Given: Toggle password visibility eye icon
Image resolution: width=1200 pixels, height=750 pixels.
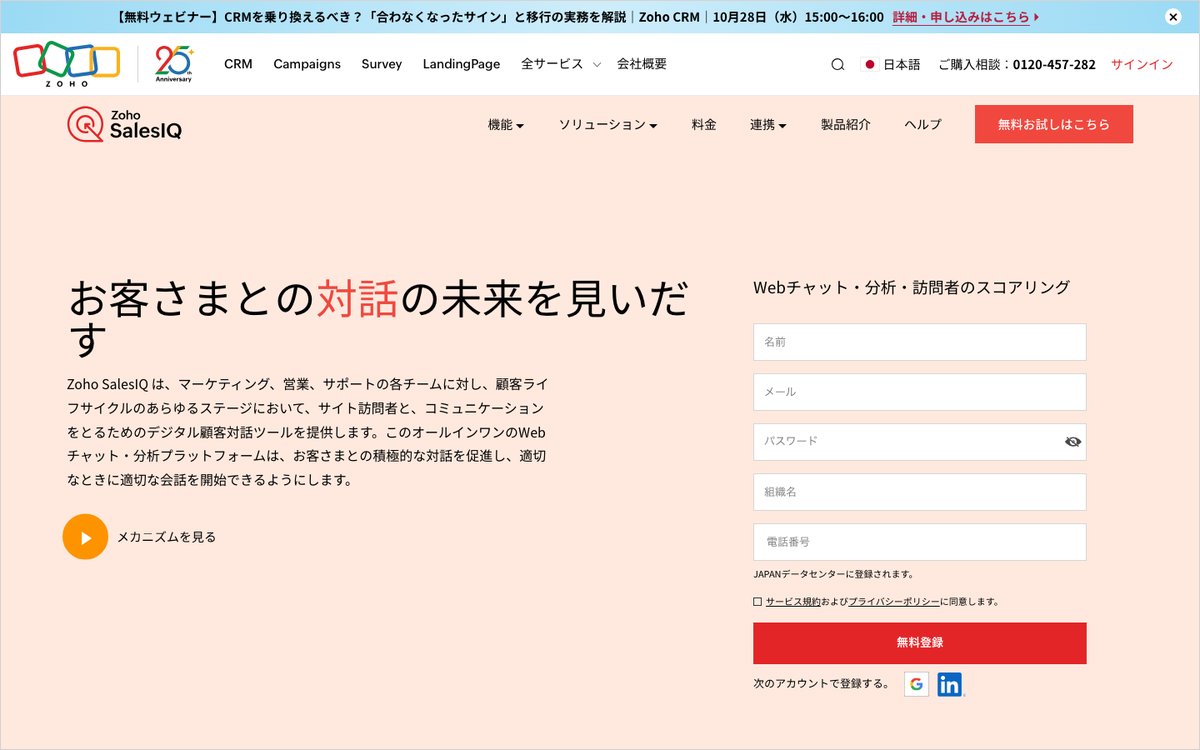Looking at the screenshot, I should pos(1073,441).
